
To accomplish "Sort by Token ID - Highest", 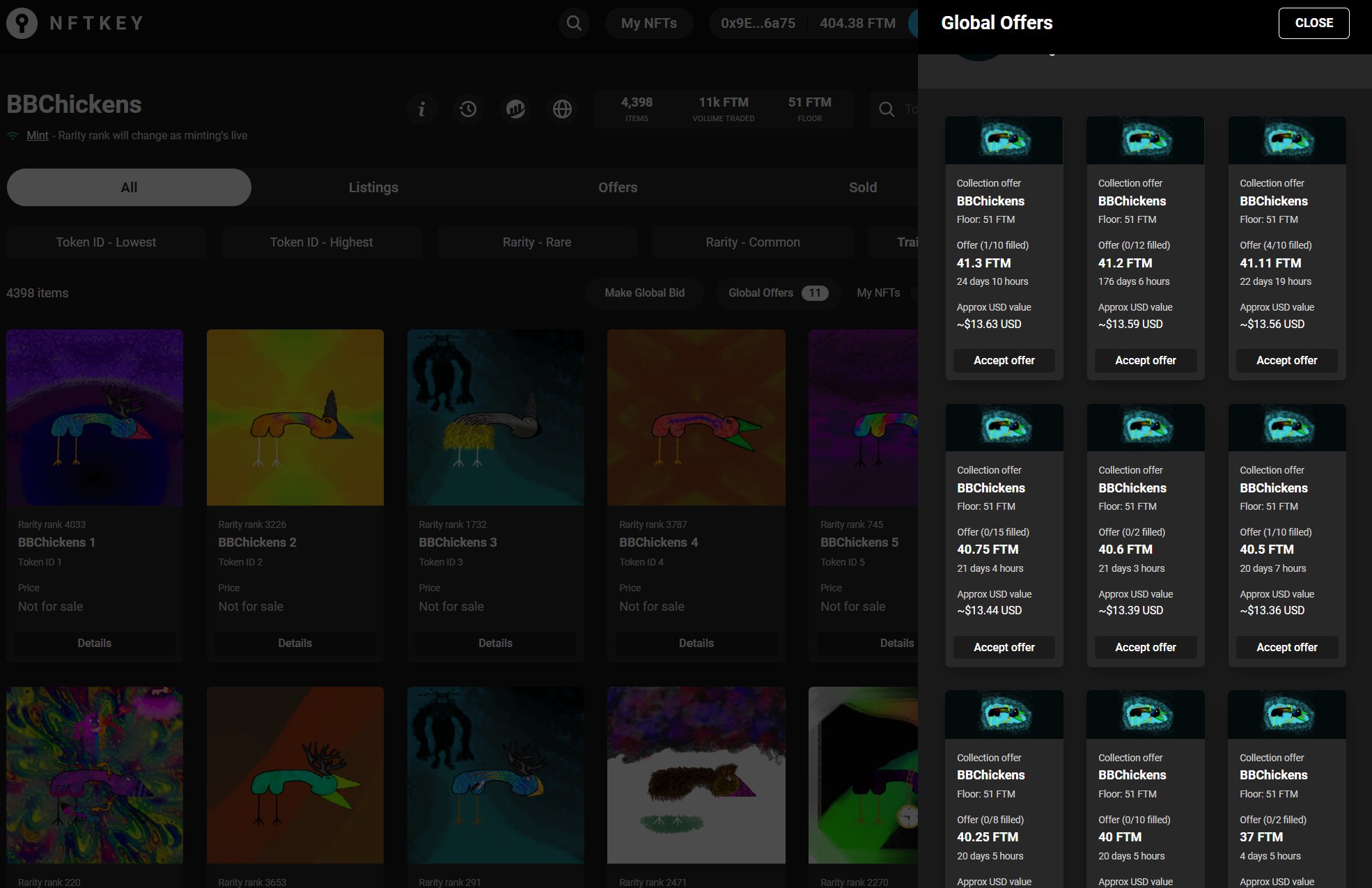I will (321, 242).
